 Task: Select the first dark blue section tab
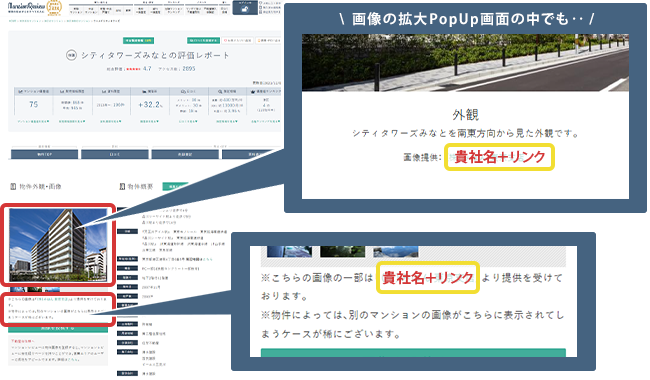pyautogui.click(x=44, y=154)
